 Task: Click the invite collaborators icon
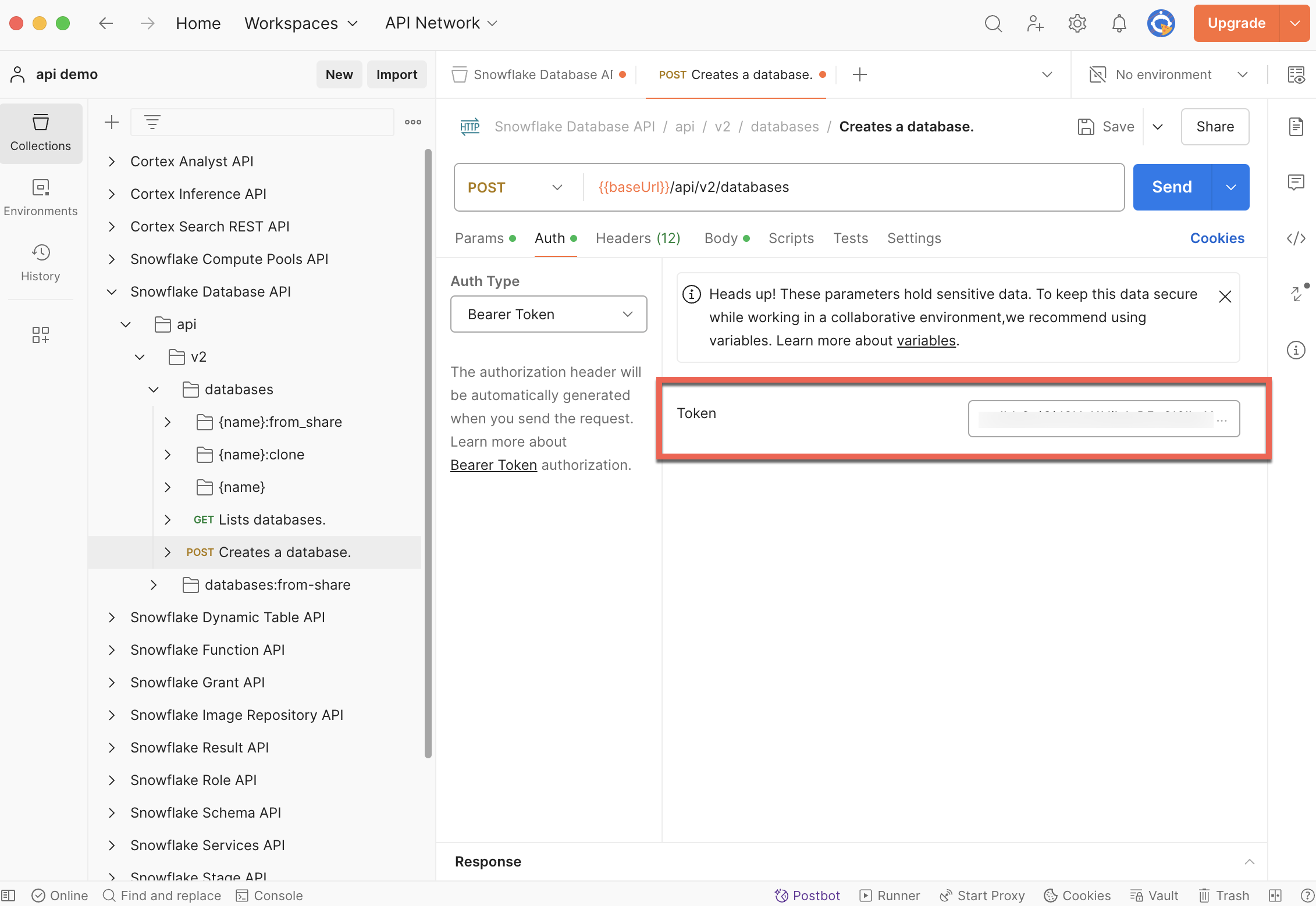point(1035,23)
